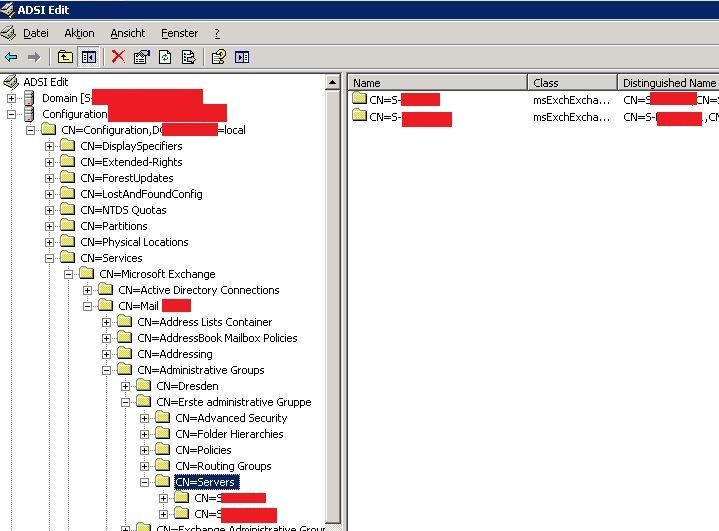The width and height of the screenshot is (719, 531).
Task: Toggle the action pane toolbar icon
Action: (x=242, y=57)
